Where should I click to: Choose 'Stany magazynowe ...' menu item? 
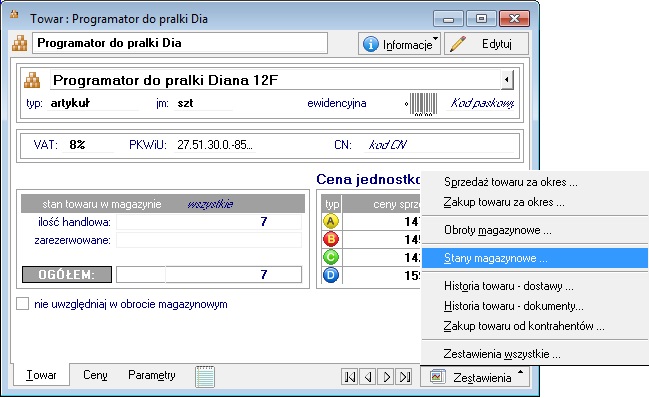[535, 258]
